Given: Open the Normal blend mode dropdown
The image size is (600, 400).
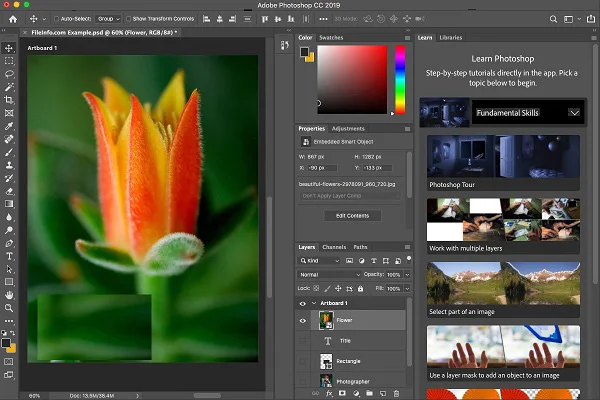Looking at the screenshot, I should pyautogui.click(x=329, y=274).
